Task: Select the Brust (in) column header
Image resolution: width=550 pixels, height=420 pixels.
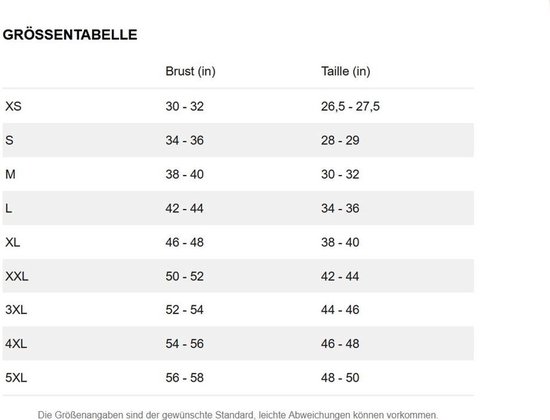Action: pos(190,71)
